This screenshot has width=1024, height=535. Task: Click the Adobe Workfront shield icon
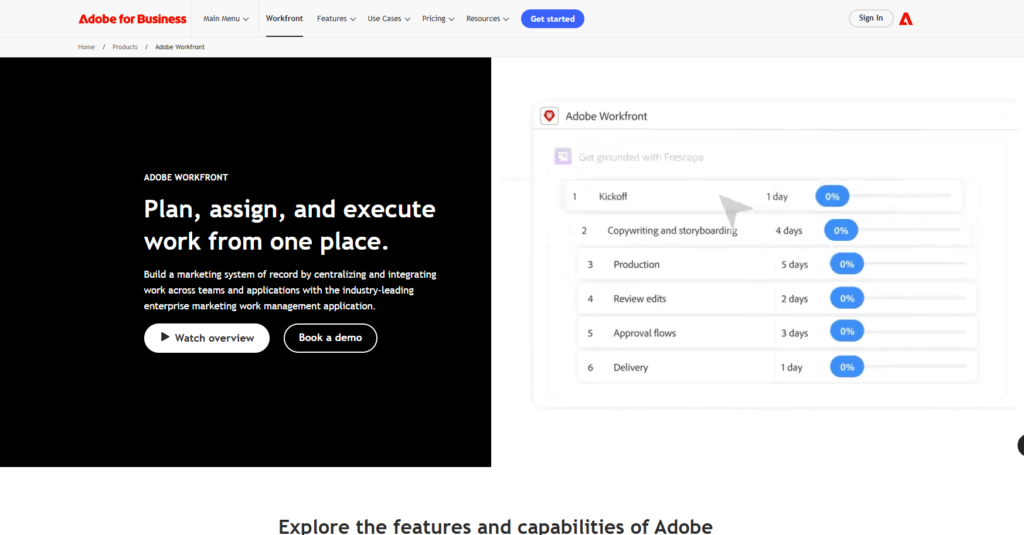tap(549, 116)
